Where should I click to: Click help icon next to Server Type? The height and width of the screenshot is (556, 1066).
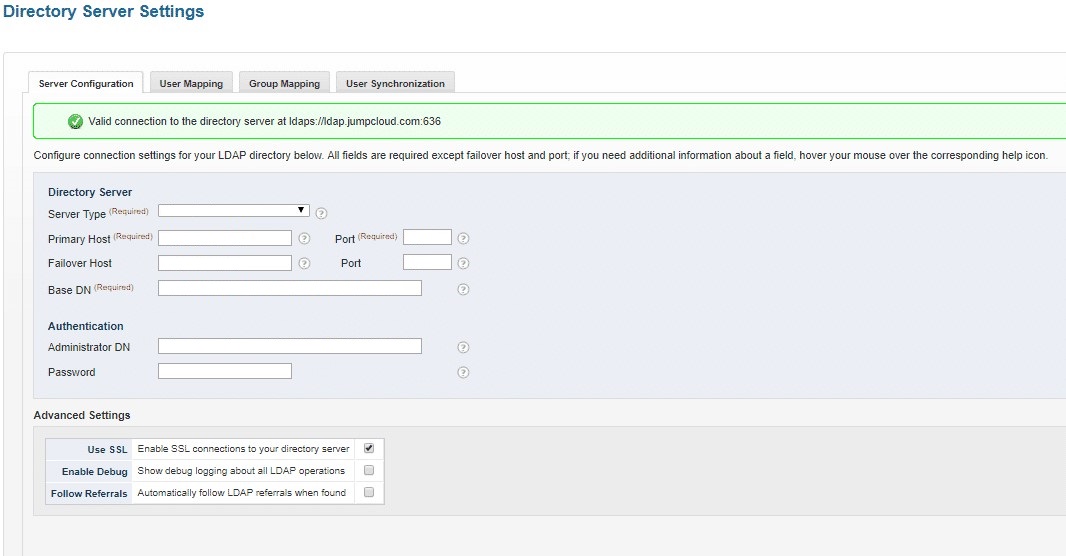321,213
